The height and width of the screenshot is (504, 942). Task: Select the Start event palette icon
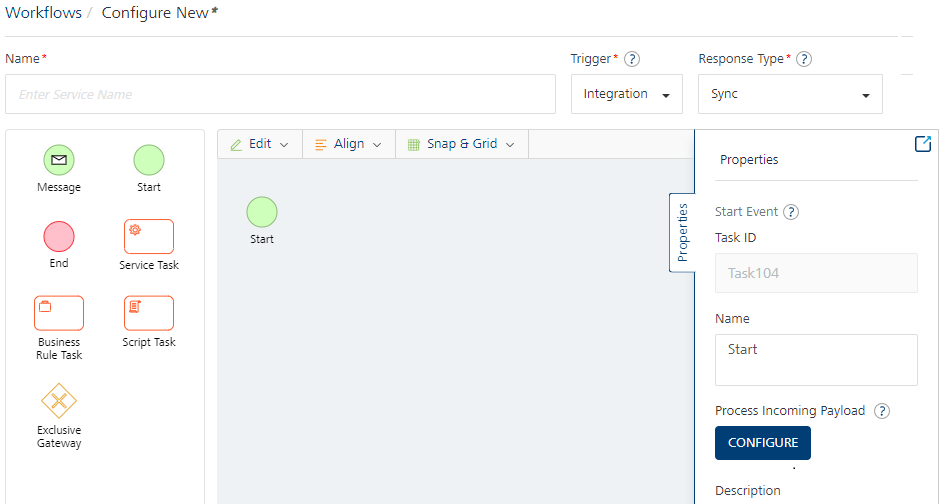(149, 160)
